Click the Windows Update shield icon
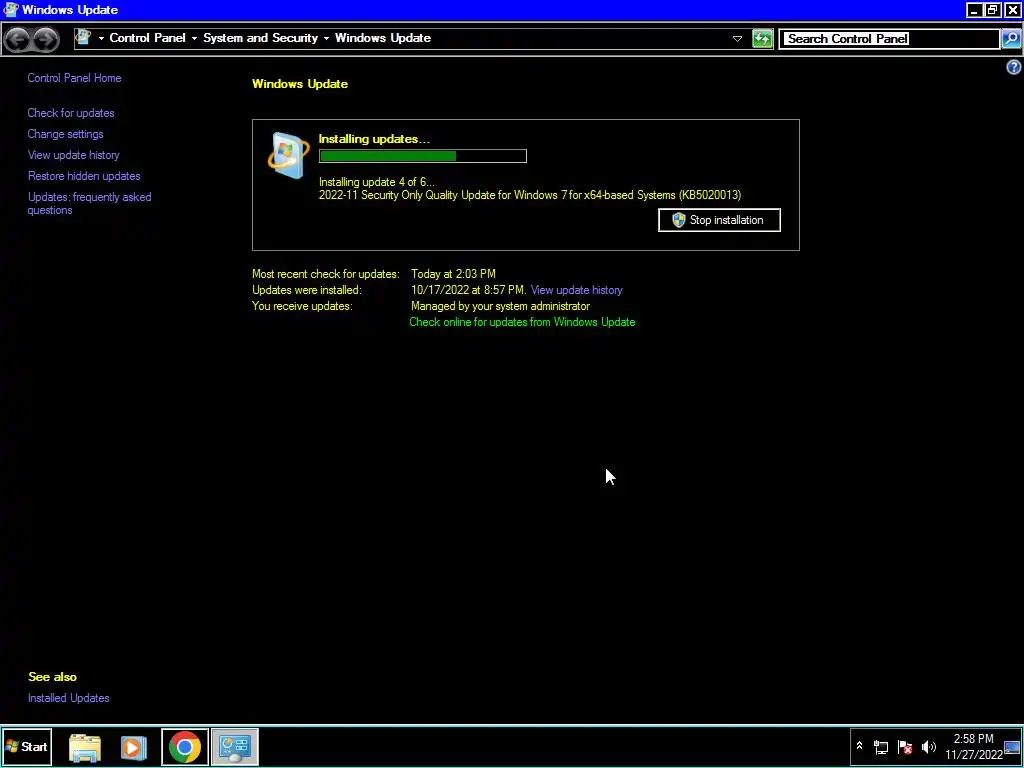The image size is (1024, 768). (x=288, y=155)
